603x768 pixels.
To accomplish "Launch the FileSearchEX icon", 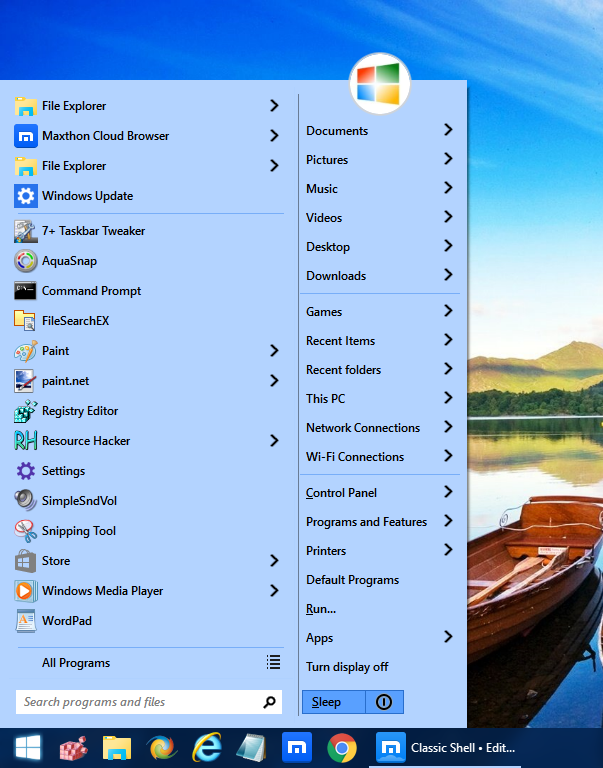I will [x=24, y=321].
